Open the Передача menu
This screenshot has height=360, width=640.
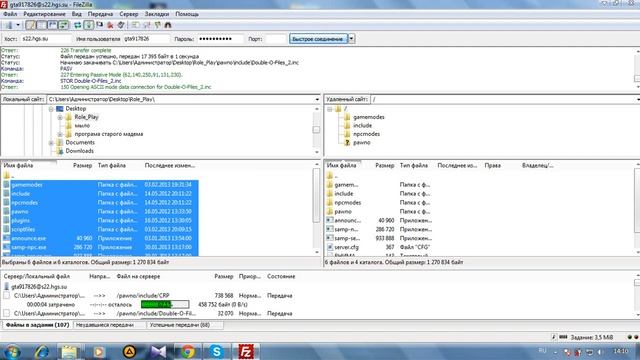pos(100,14)
